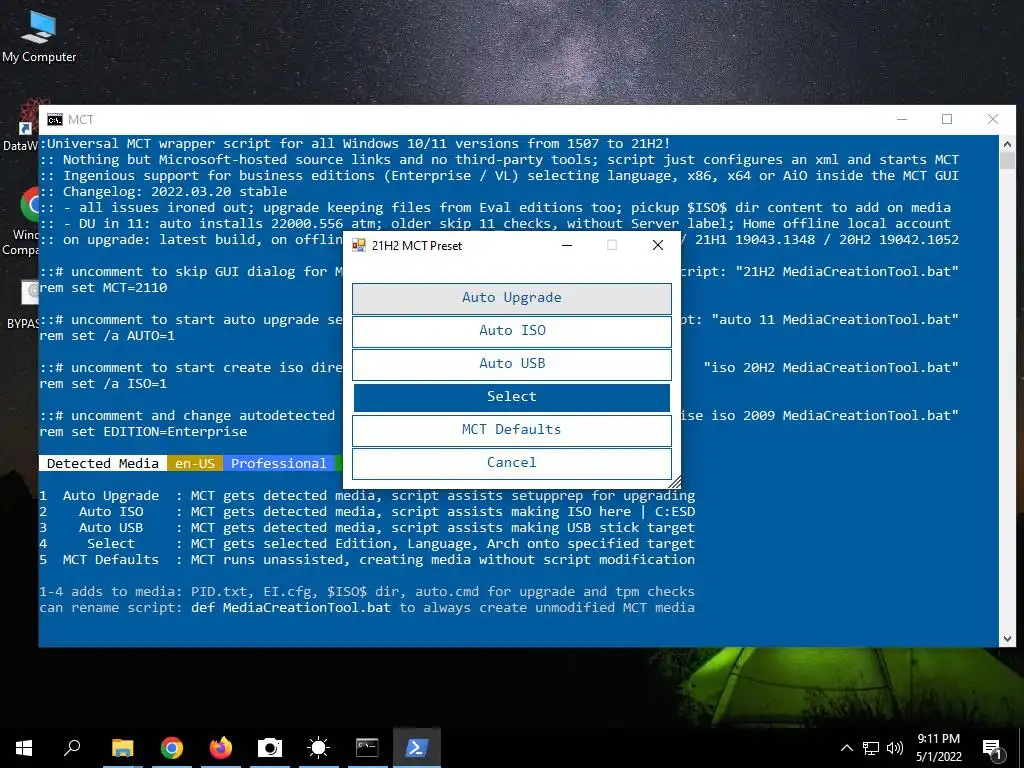This screenshot has width=1024, height=768.
Task: Click the 'Detected Media' label in the console
Action: click(103, 464)
